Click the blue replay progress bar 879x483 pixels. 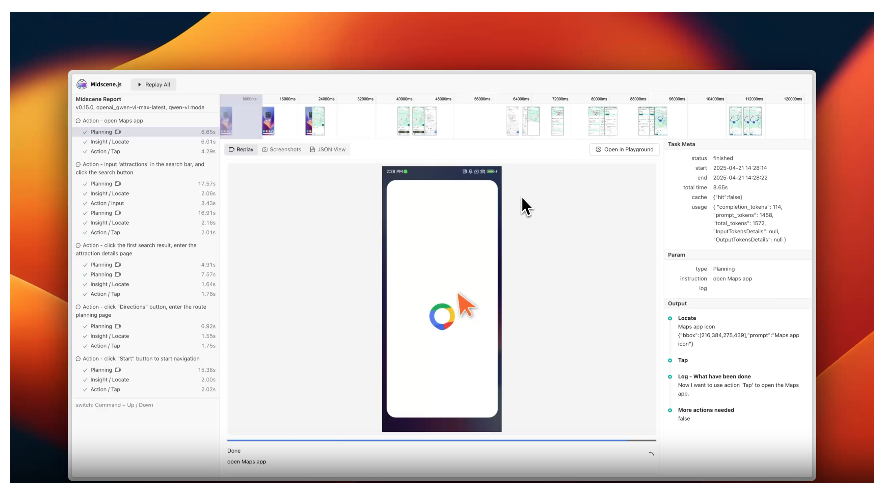click(441, 440)
